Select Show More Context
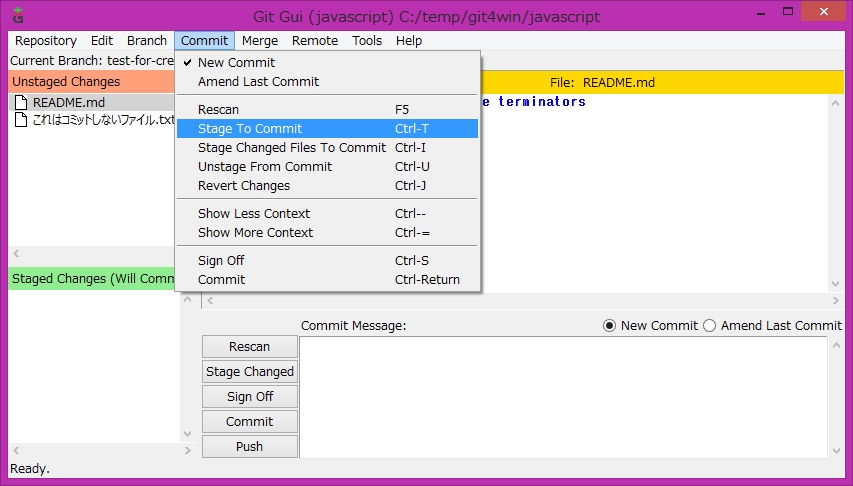 pos(328,232)
